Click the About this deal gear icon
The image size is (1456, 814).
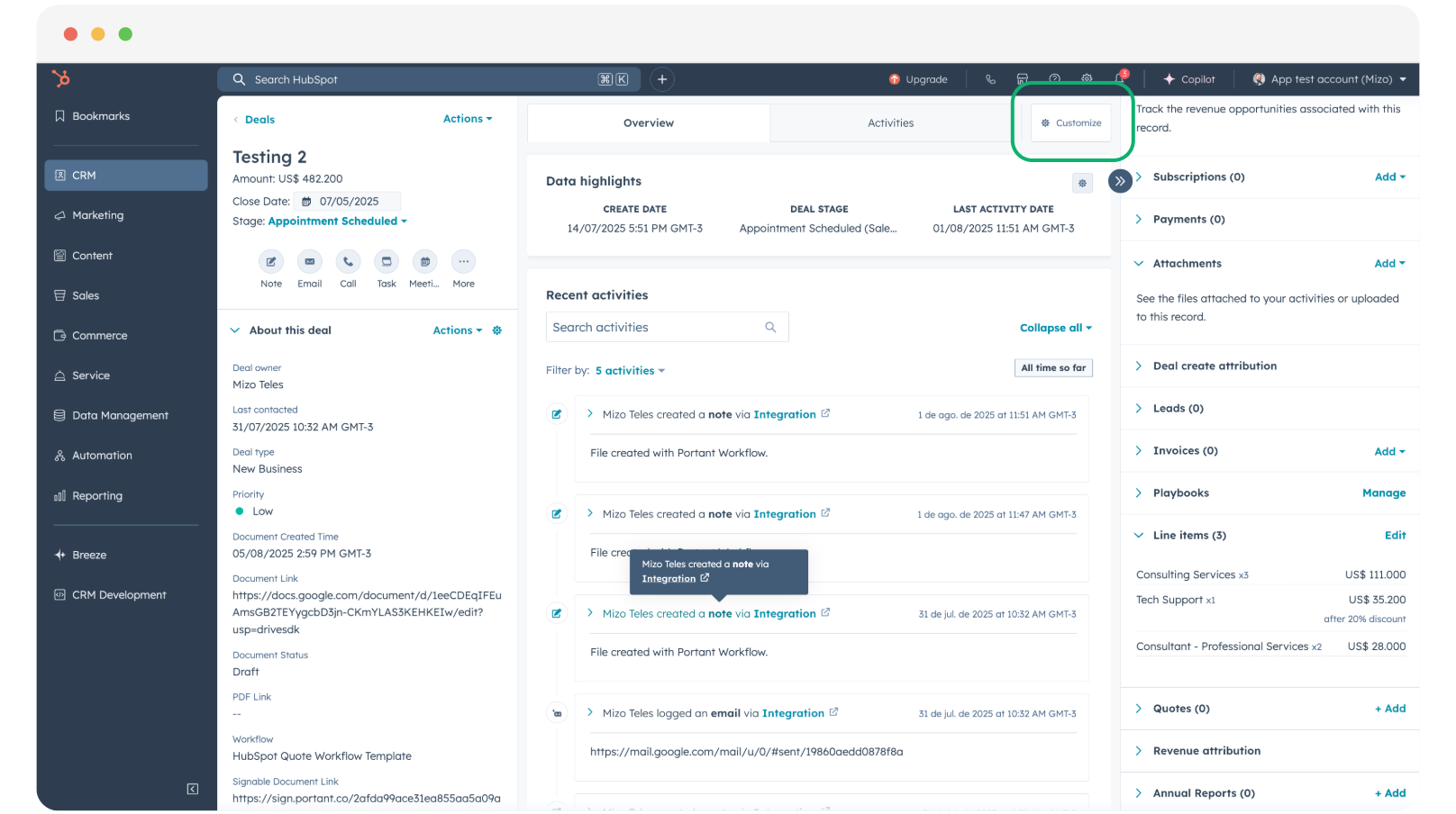(497, 330)
